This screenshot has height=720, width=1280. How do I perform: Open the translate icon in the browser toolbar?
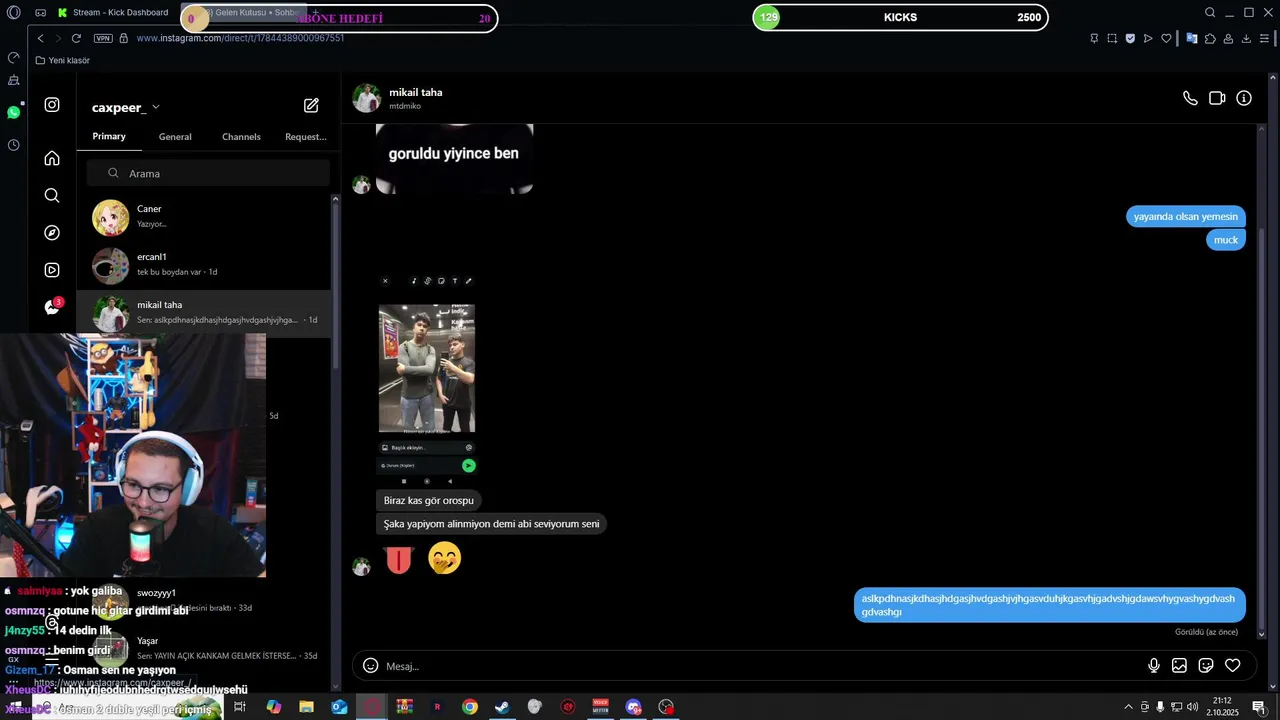1191,38
